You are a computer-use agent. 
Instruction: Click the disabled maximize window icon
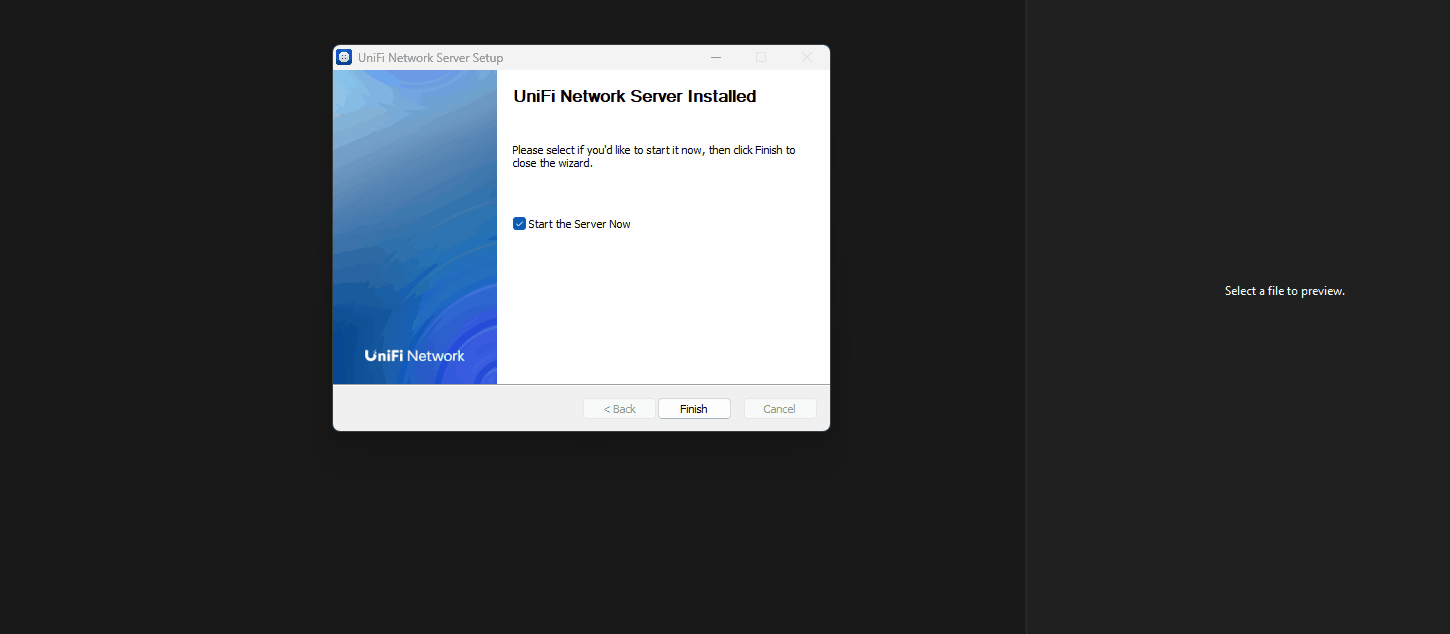coord(761,57)
